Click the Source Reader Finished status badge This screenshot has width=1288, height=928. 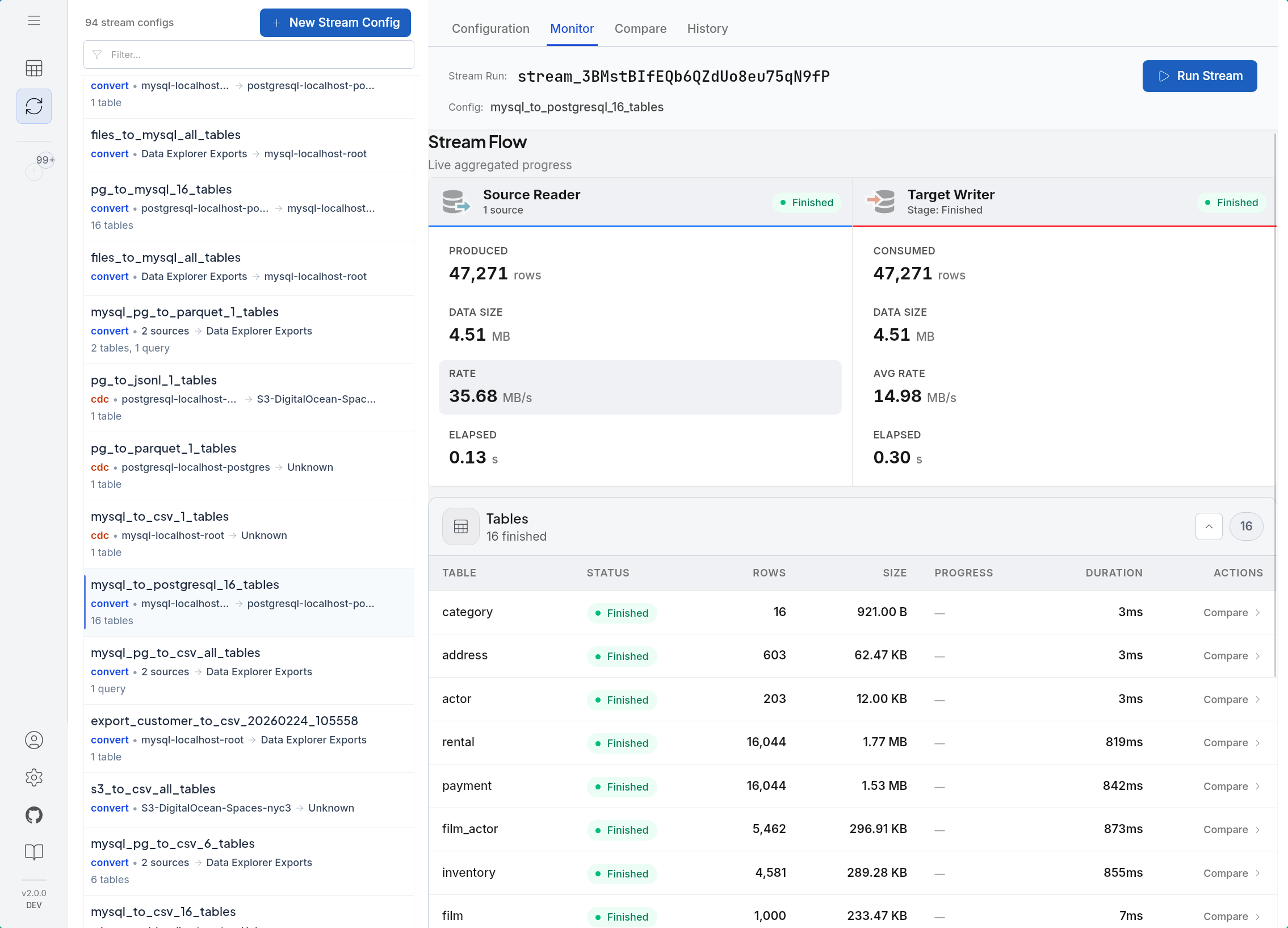pyautogui.click(x=807, y=203)
